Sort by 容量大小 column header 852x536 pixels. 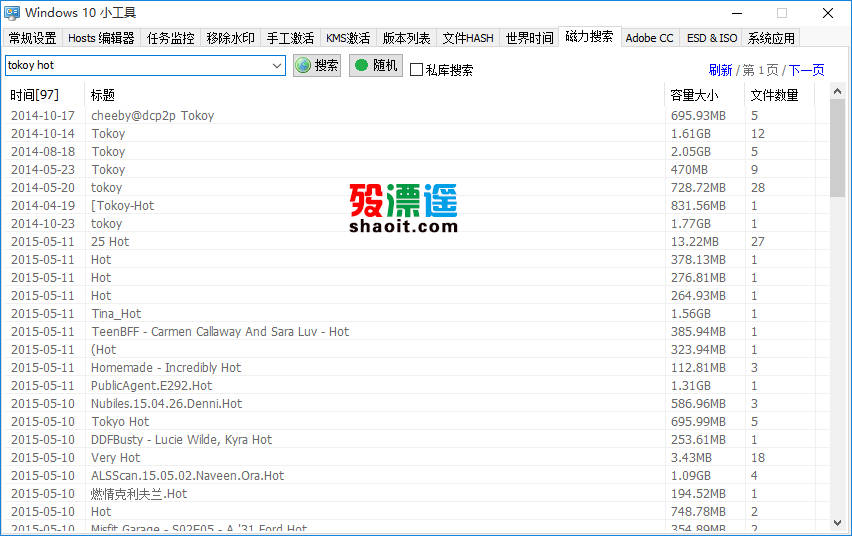pos(705,95)
